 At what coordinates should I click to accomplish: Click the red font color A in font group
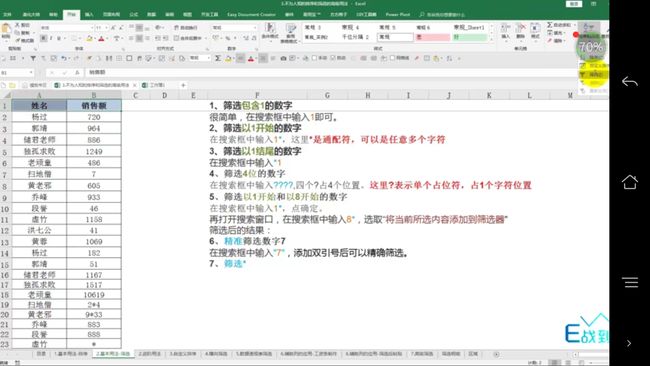coord(101,38)
